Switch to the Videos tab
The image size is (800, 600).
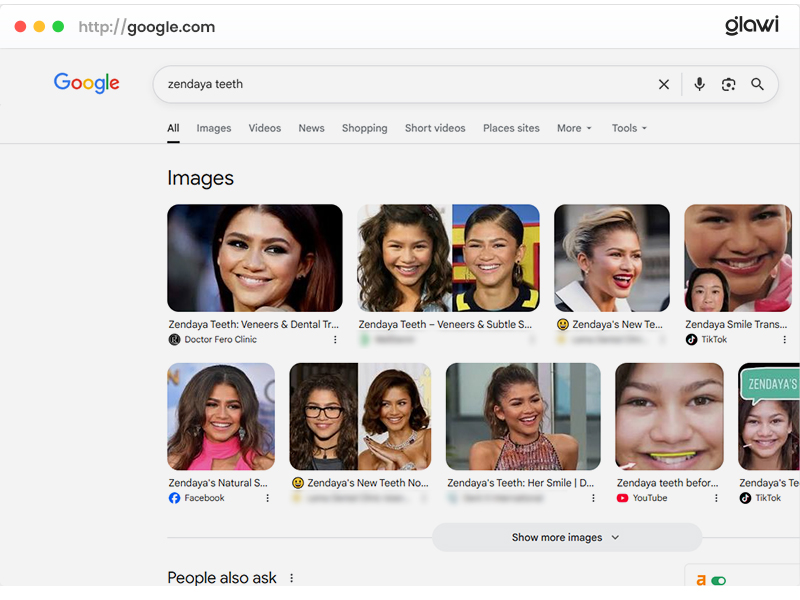[x=265, y=128]
